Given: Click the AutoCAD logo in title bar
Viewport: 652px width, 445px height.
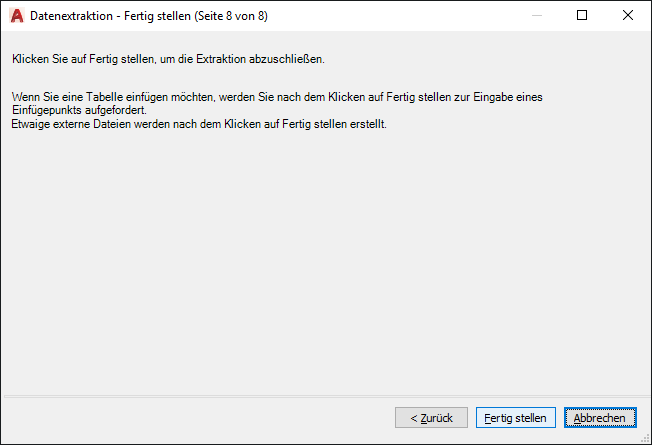Looking at the screenshot, I should pyautogui.click(x=16, y=16).
